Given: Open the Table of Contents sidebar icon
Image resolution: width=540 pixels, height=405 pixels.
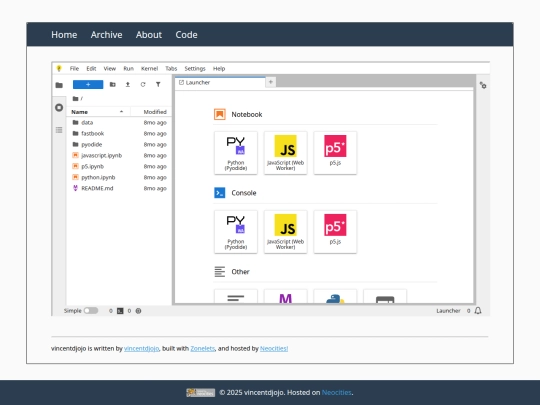Looking at the screenshot, I should click(59, 130).
